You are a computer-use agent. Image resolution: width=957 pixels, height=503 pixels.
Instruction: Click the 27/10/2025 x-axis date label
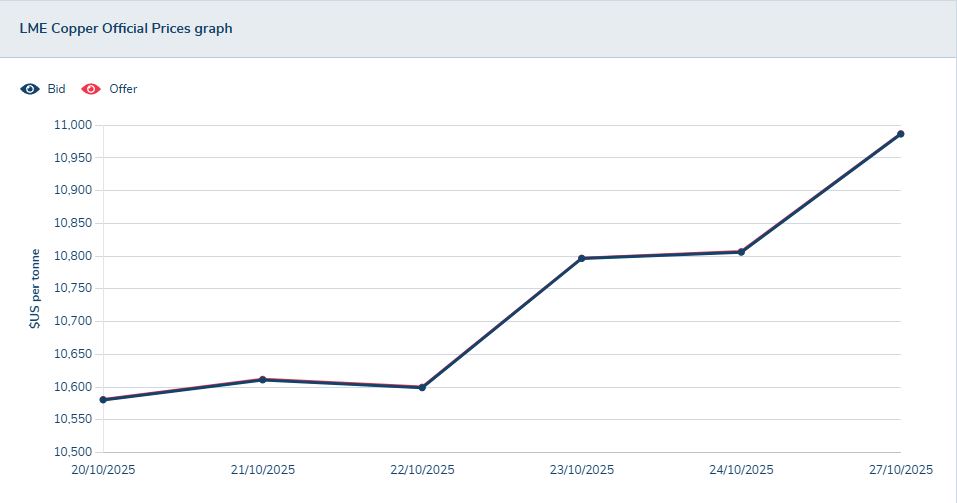point(900,470)
